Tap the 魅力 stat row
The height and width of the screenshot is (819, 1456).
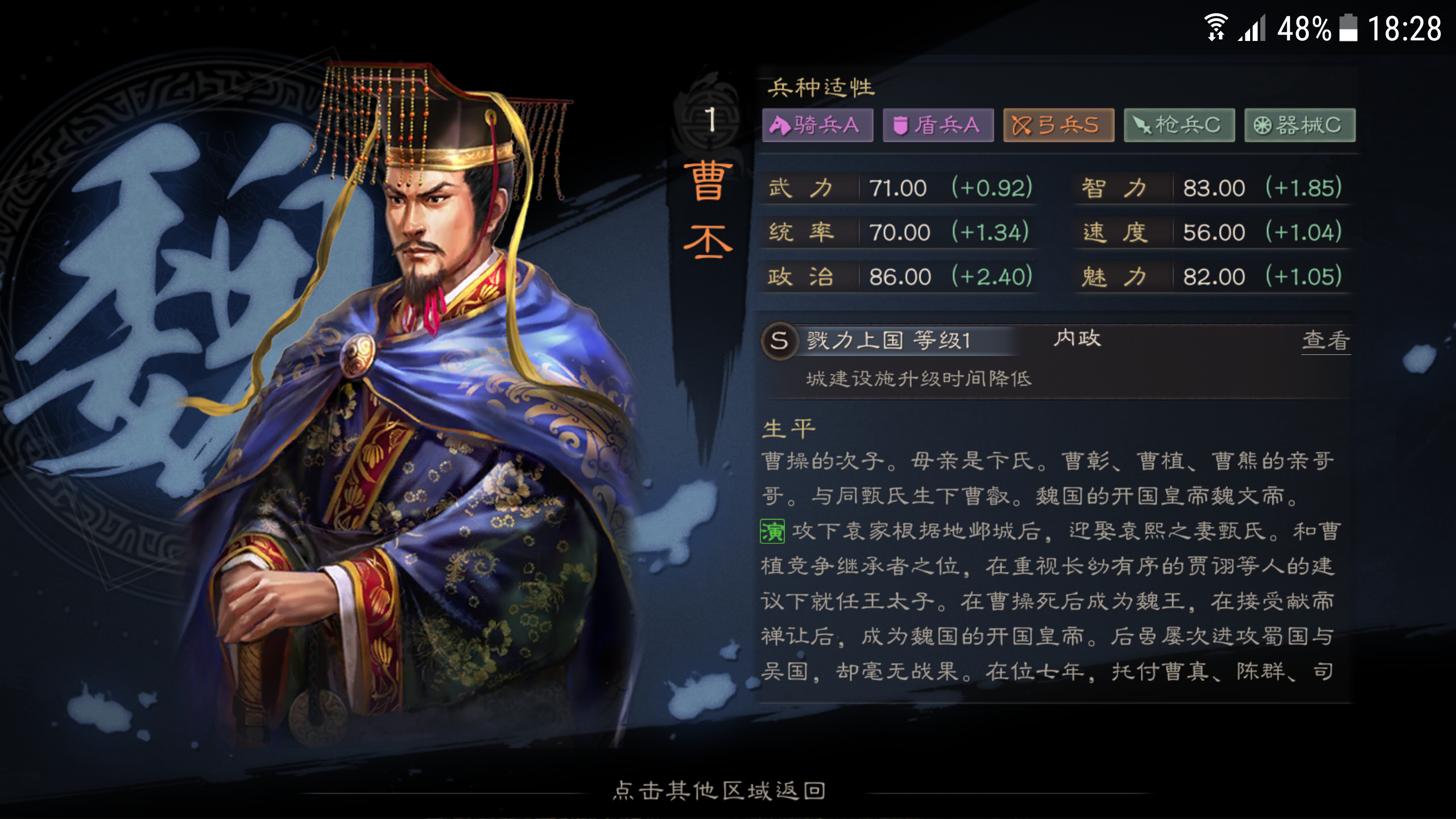pos(1213,277)
